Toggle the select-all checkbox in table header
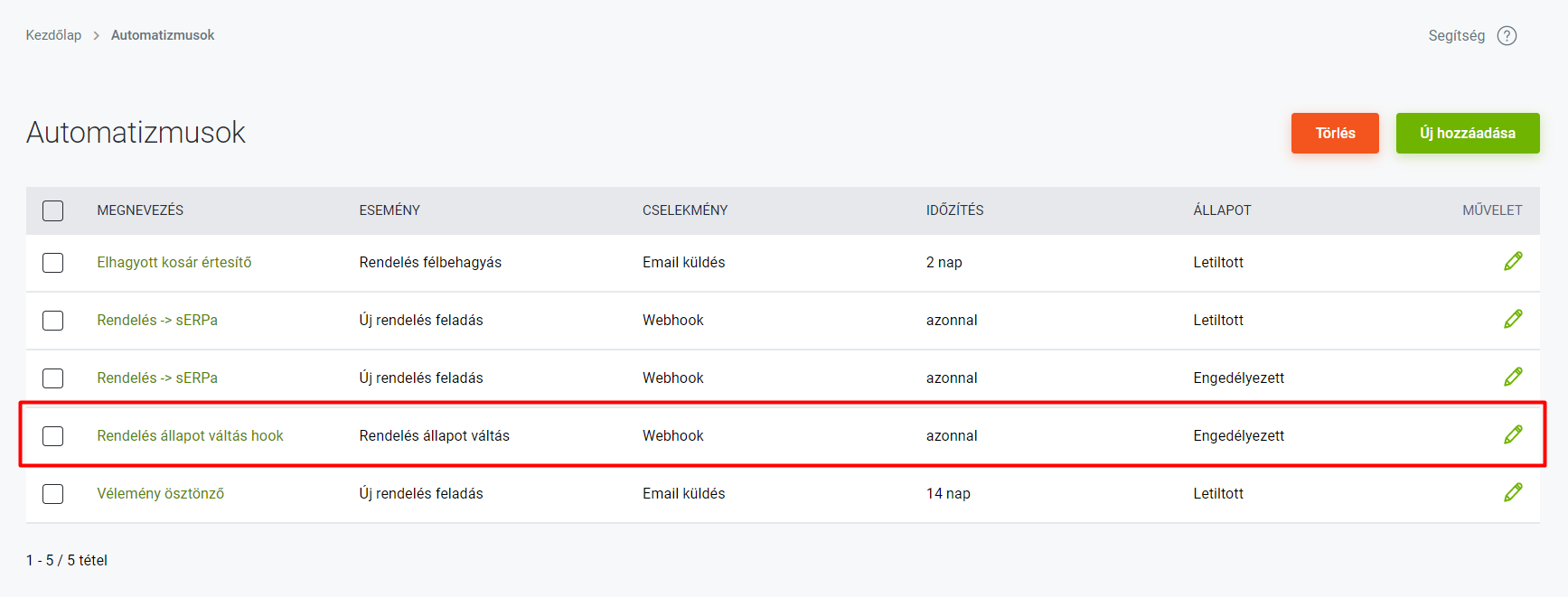The width and height of the screenshot is (1568, 597). click(x=53, y=210)
